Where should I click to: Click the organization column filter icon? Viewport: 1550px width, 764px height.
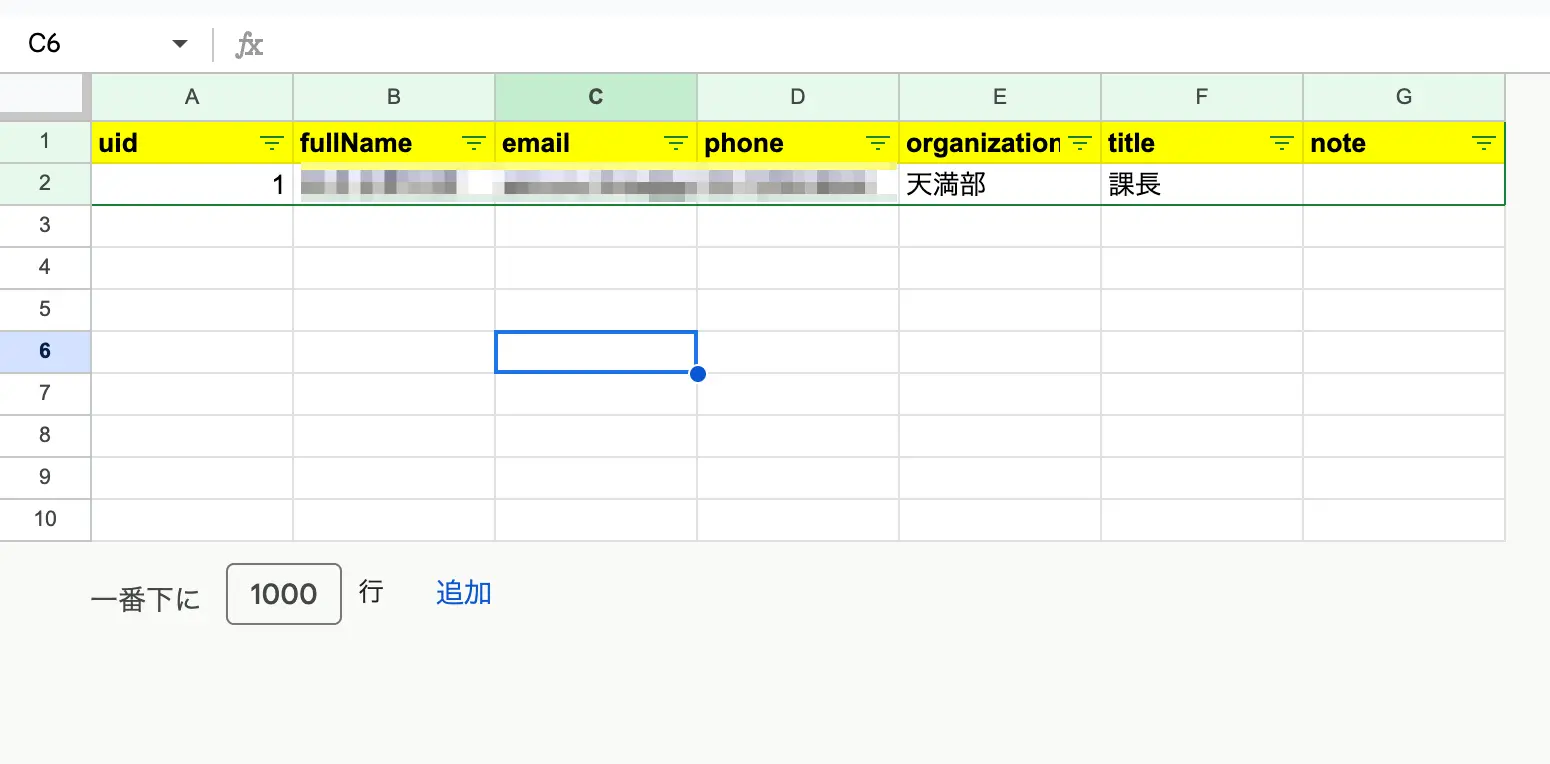coord(1080,144)
